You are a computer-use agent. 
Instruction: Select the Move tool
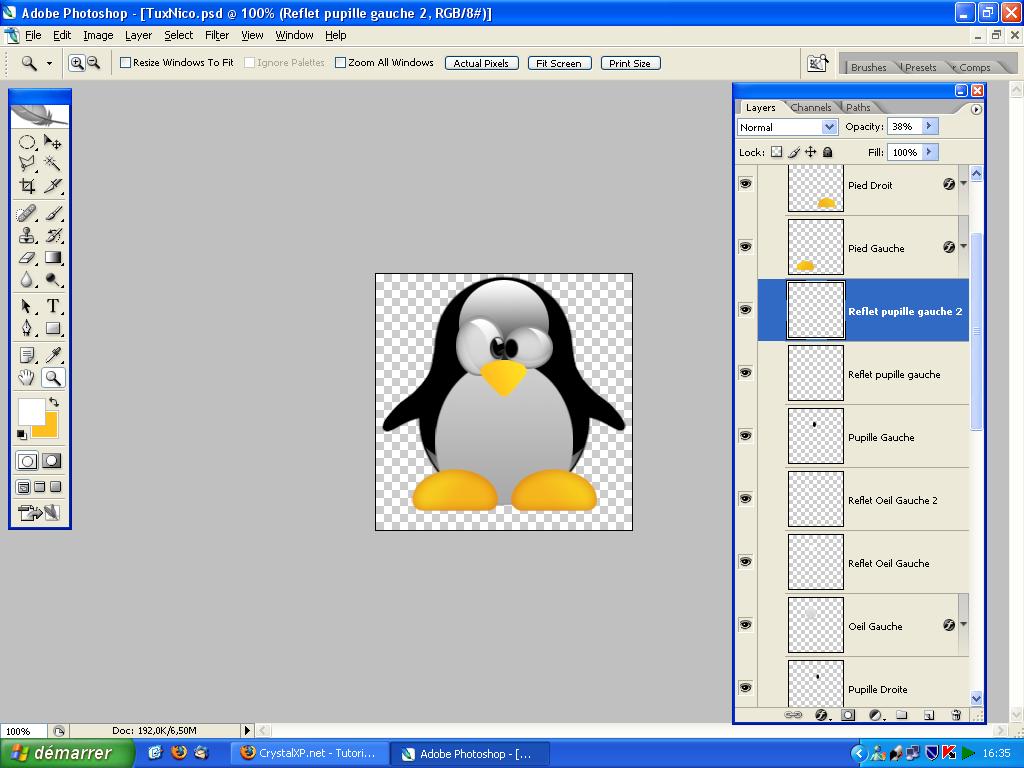click(52, 142)
